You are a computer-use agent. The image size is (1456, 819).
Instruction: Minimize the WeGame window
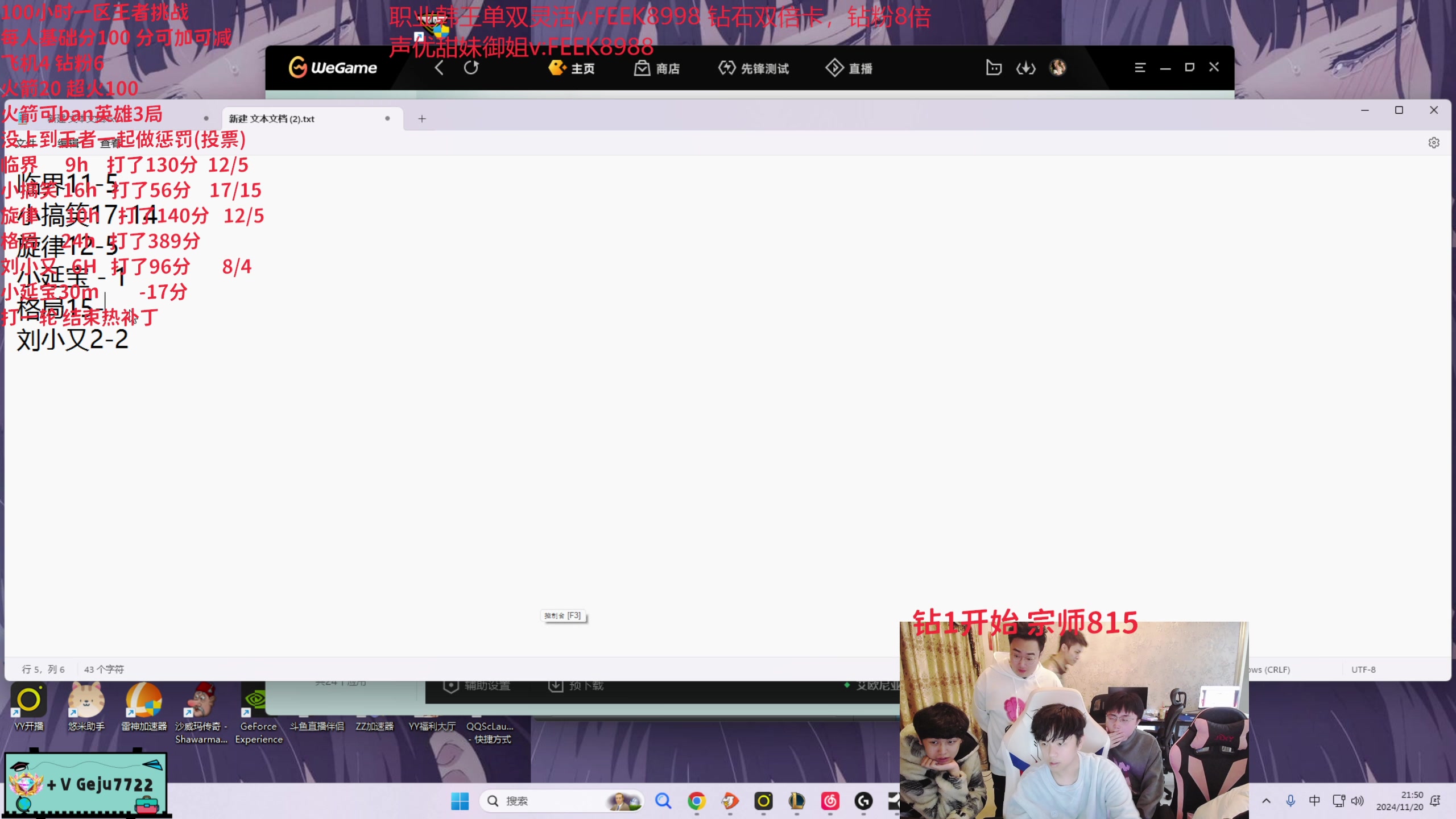point(1165,68)
